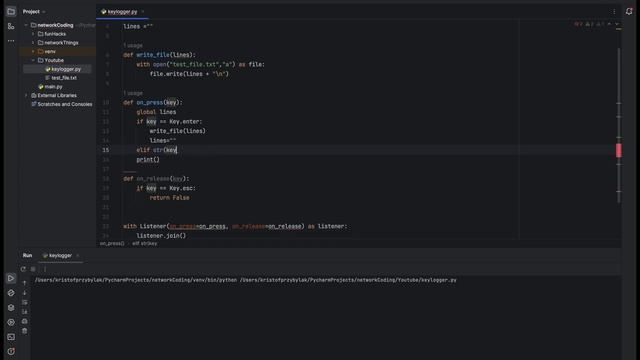The image size is (640, 360).
Task: Clear console output with trash icon
Action: [24, 331]
